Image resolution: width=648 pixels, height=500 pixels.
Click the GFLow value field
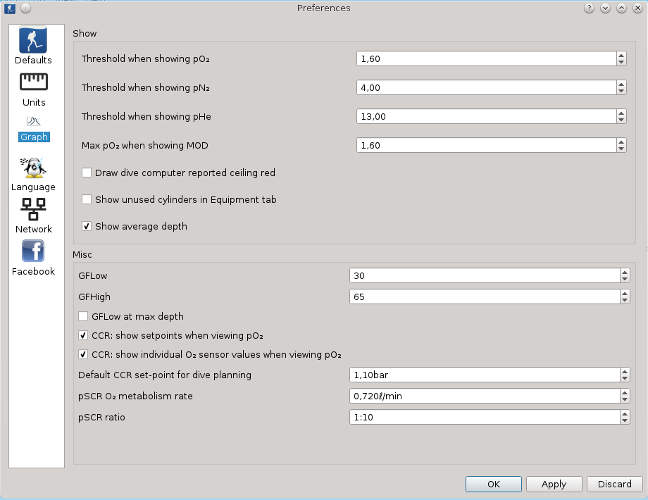point(484,276)
